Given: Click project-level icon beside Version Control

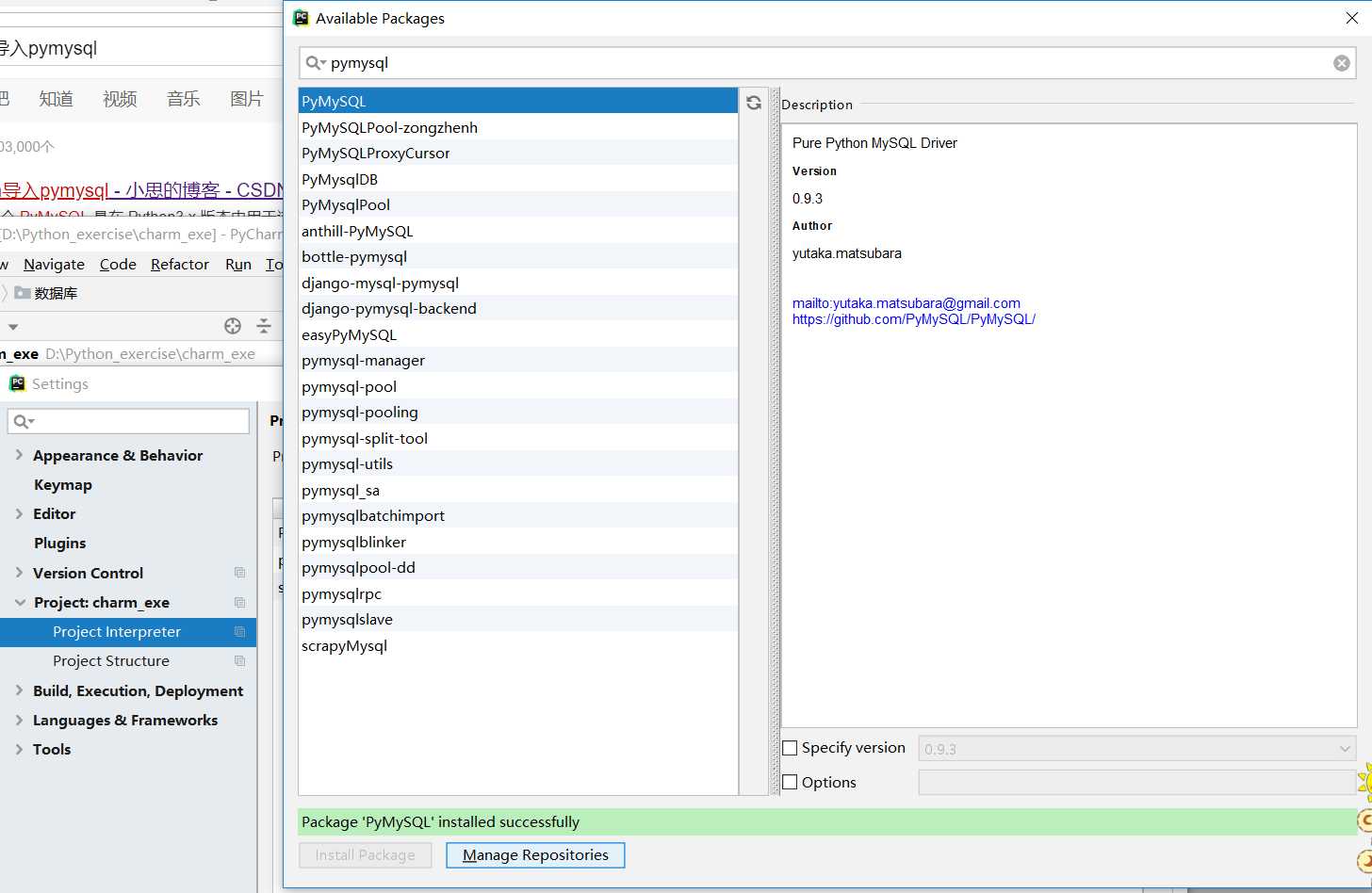Looking at the screenshot, I should tap(239, 573).
